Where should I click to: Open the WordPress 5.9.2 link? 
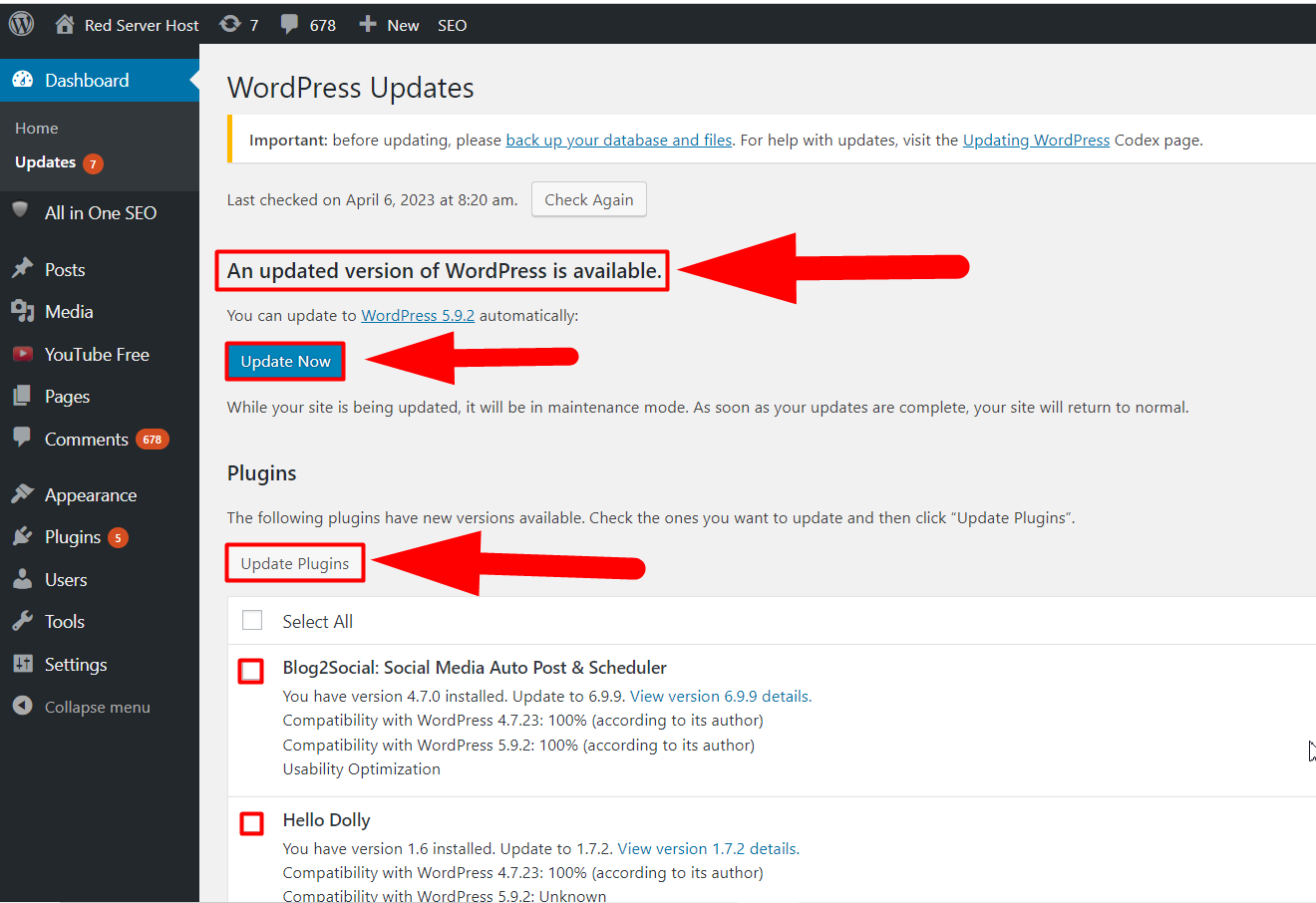[418, 315]
